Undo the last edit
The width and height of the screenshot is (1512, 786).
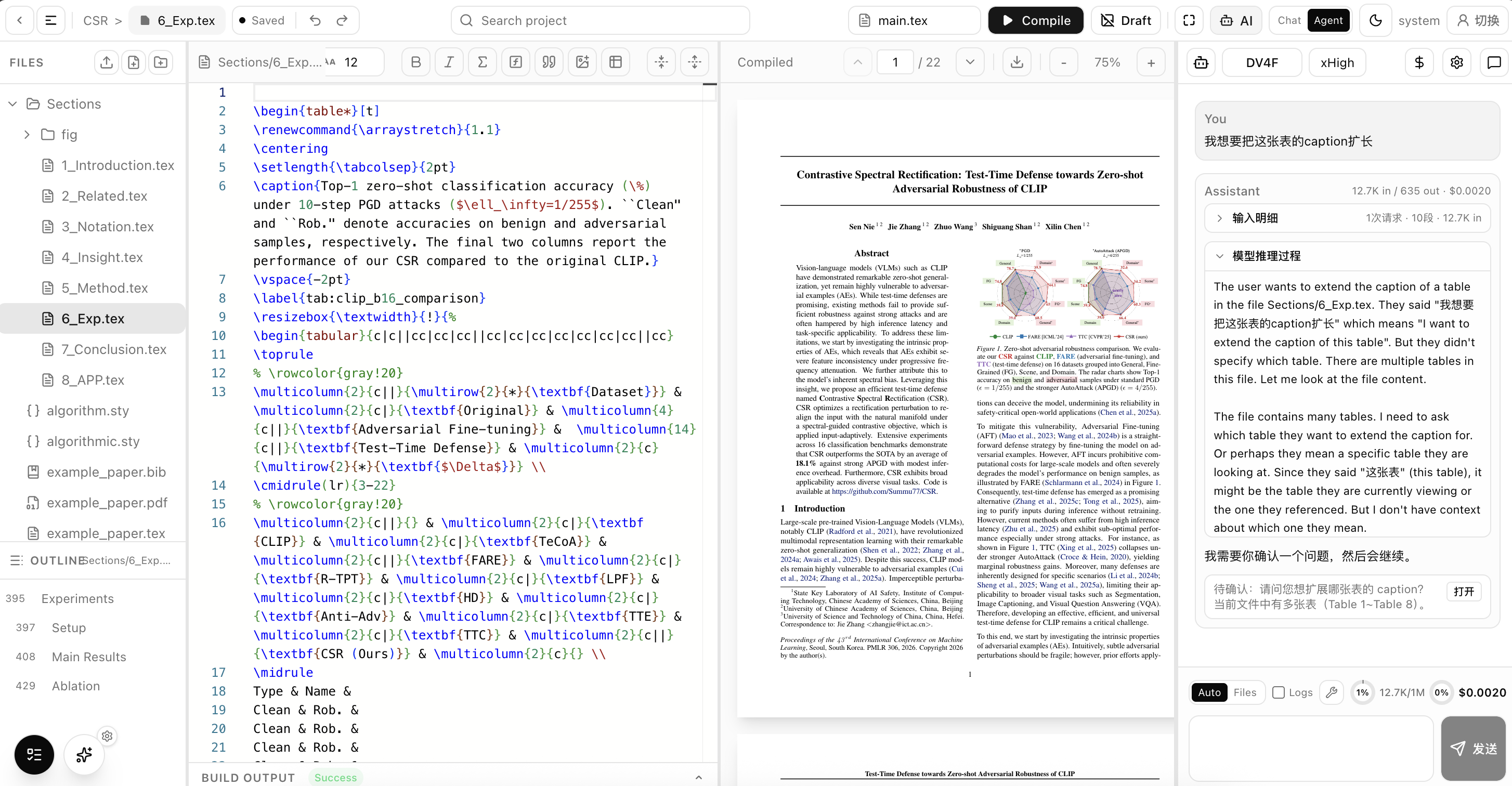(315, 21)
